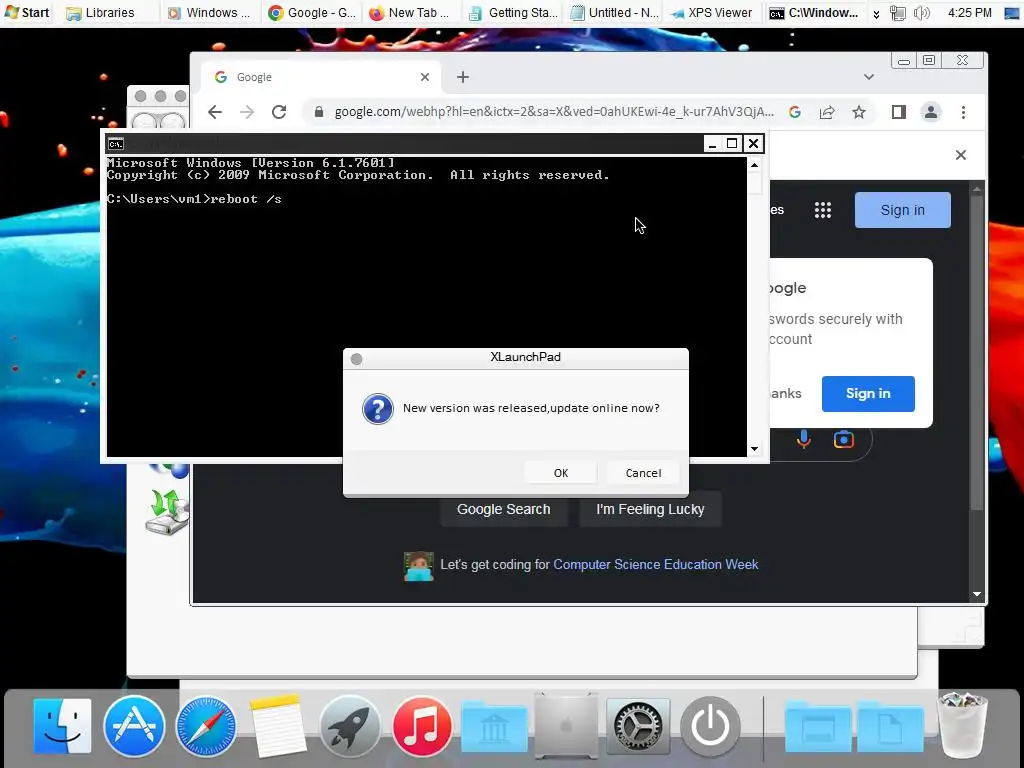Image resolution: width=1024 pixels, height=768 pixels.
Task: Open Chrome profile avatar
Action: (931, 112)
